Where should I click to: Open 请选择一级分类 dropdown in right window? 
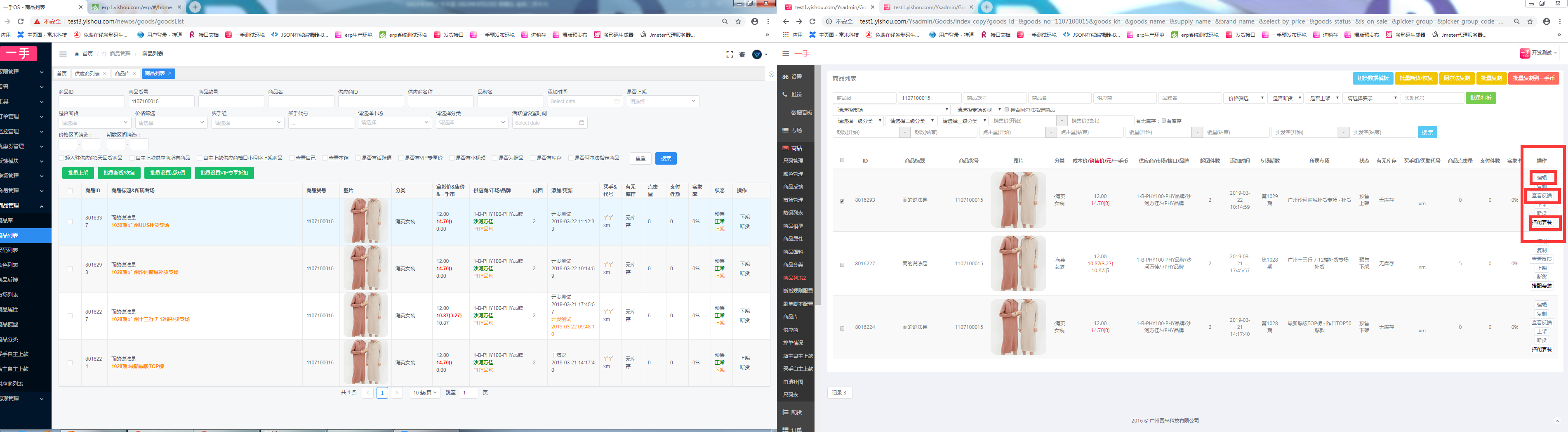click(859, 120)
